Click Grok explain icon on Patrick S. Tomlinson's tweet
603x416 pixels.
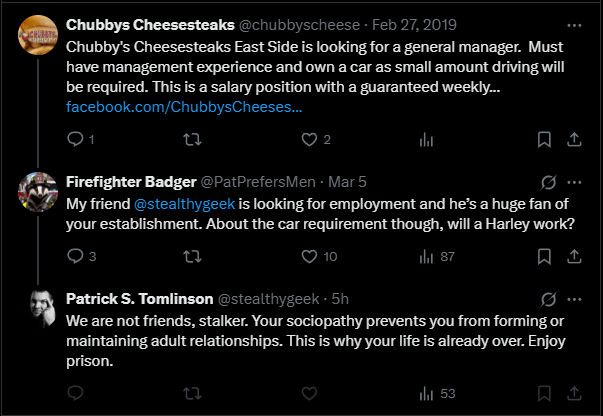pos(548,299)
